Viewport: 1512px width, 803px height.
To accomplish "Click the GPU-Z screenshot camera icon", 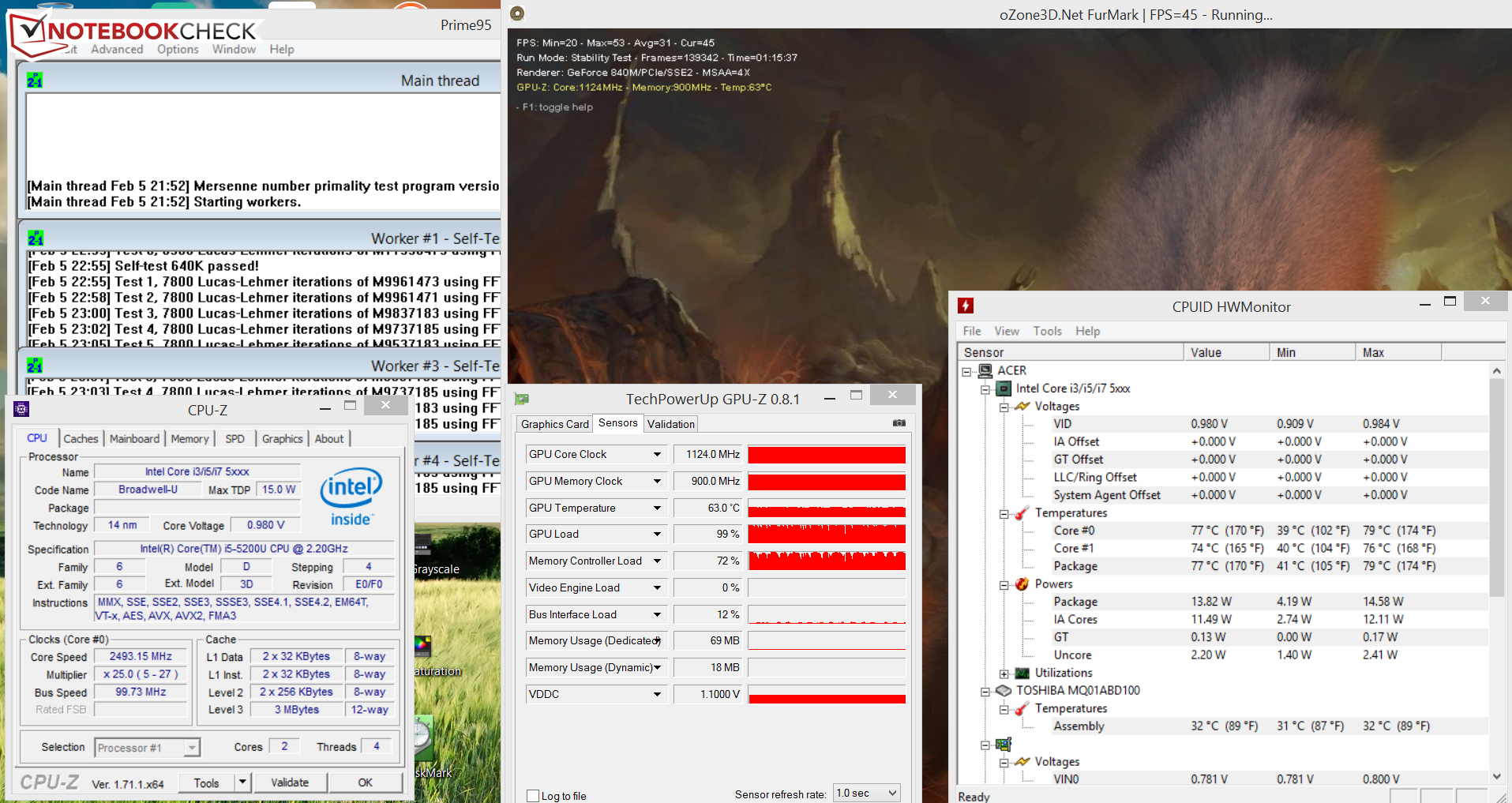I will tap(899, 423).
